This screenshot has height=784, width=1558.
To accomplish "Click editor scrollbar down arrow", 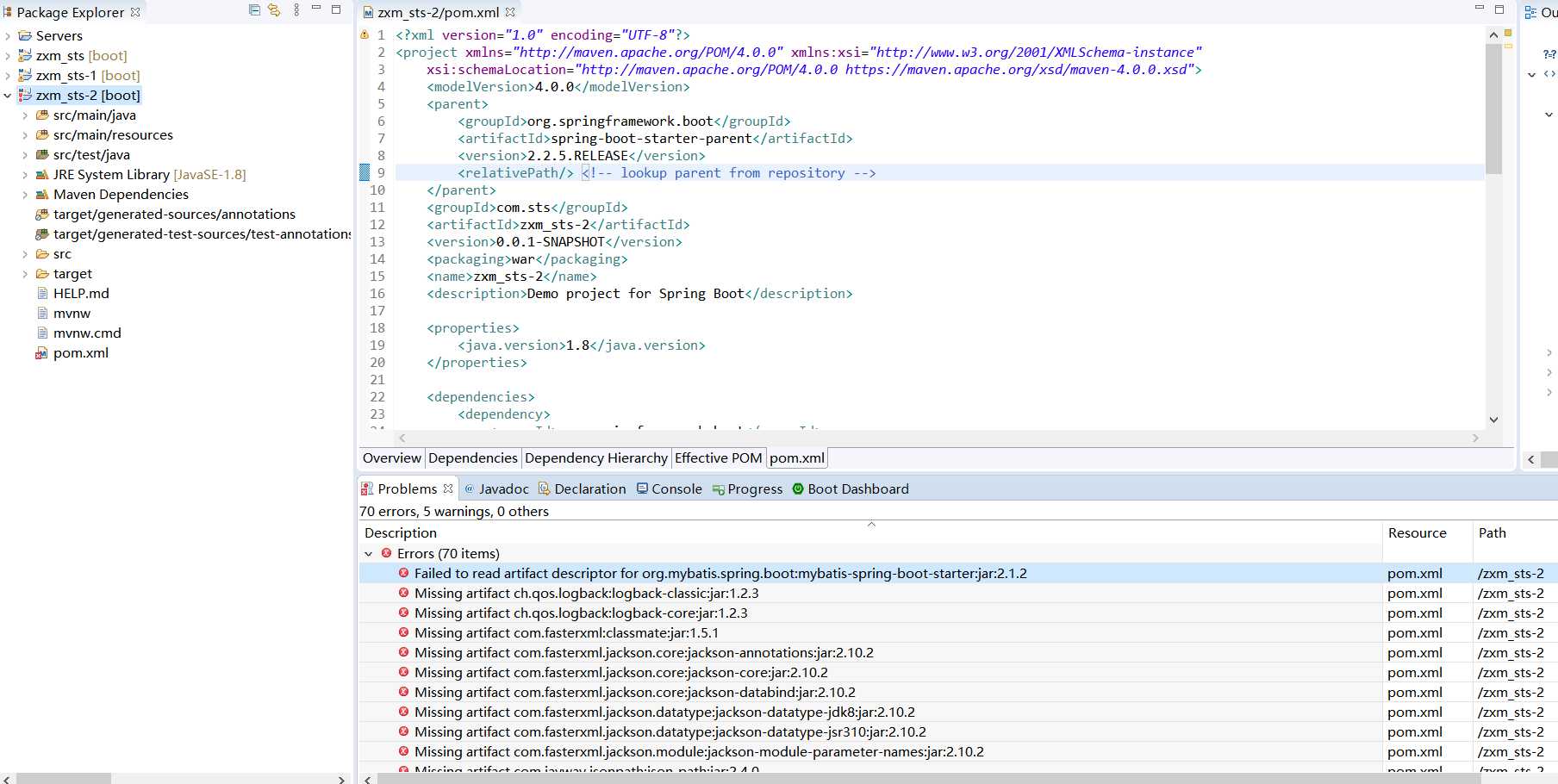I will [1493, 420].
